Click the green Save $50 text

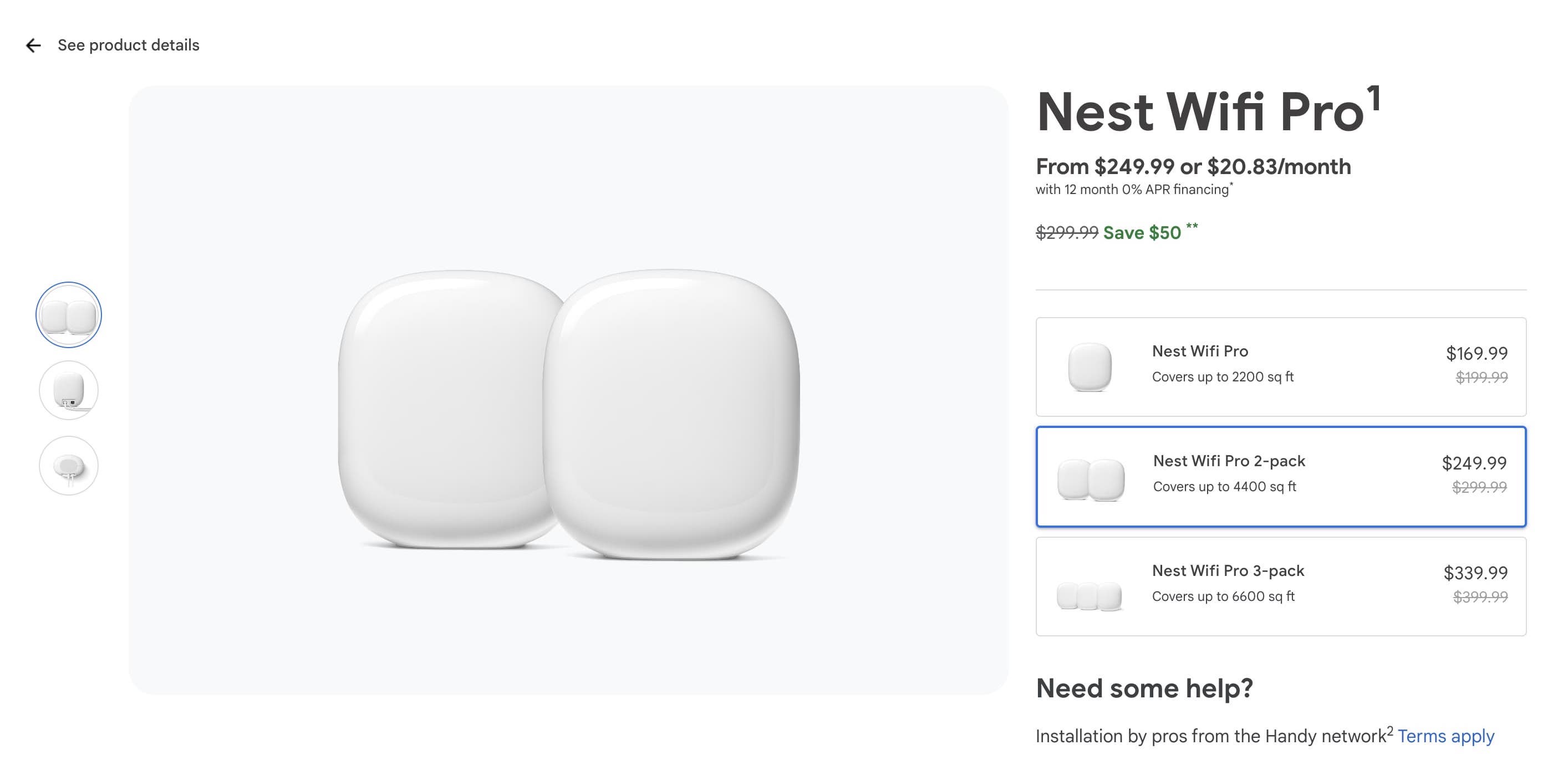pyautogui.click(x=1142, y=233)
